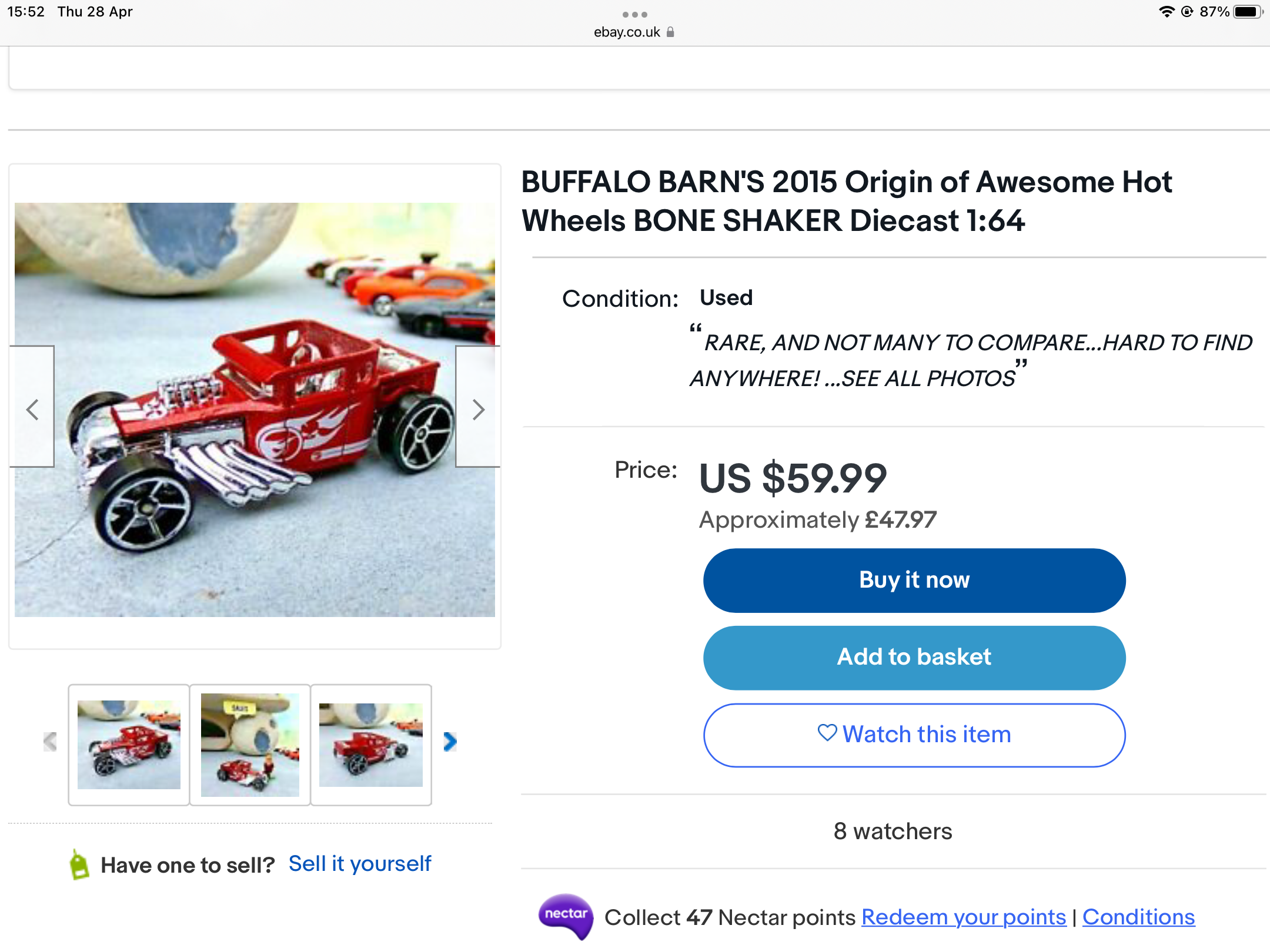Viewport: 1270px width, 952px height.
Task: Tap the battery indicator in status bar
Action: (x=1247, y=12)
